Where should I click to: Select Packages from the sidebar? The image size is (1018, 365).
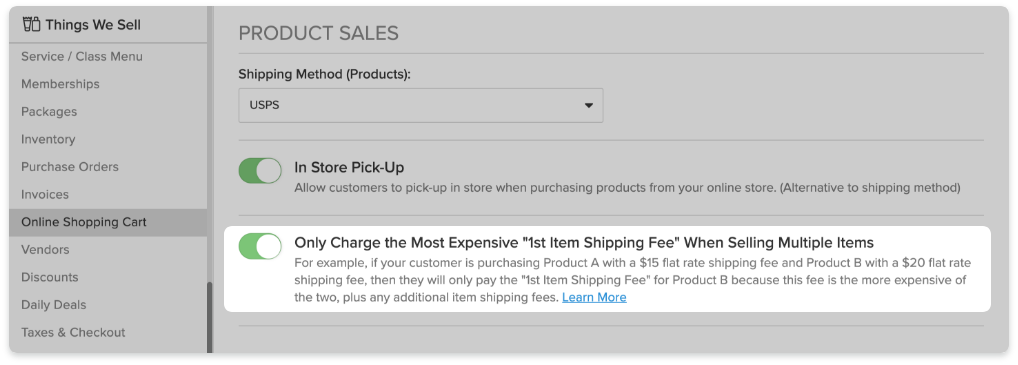pos(49,112)
